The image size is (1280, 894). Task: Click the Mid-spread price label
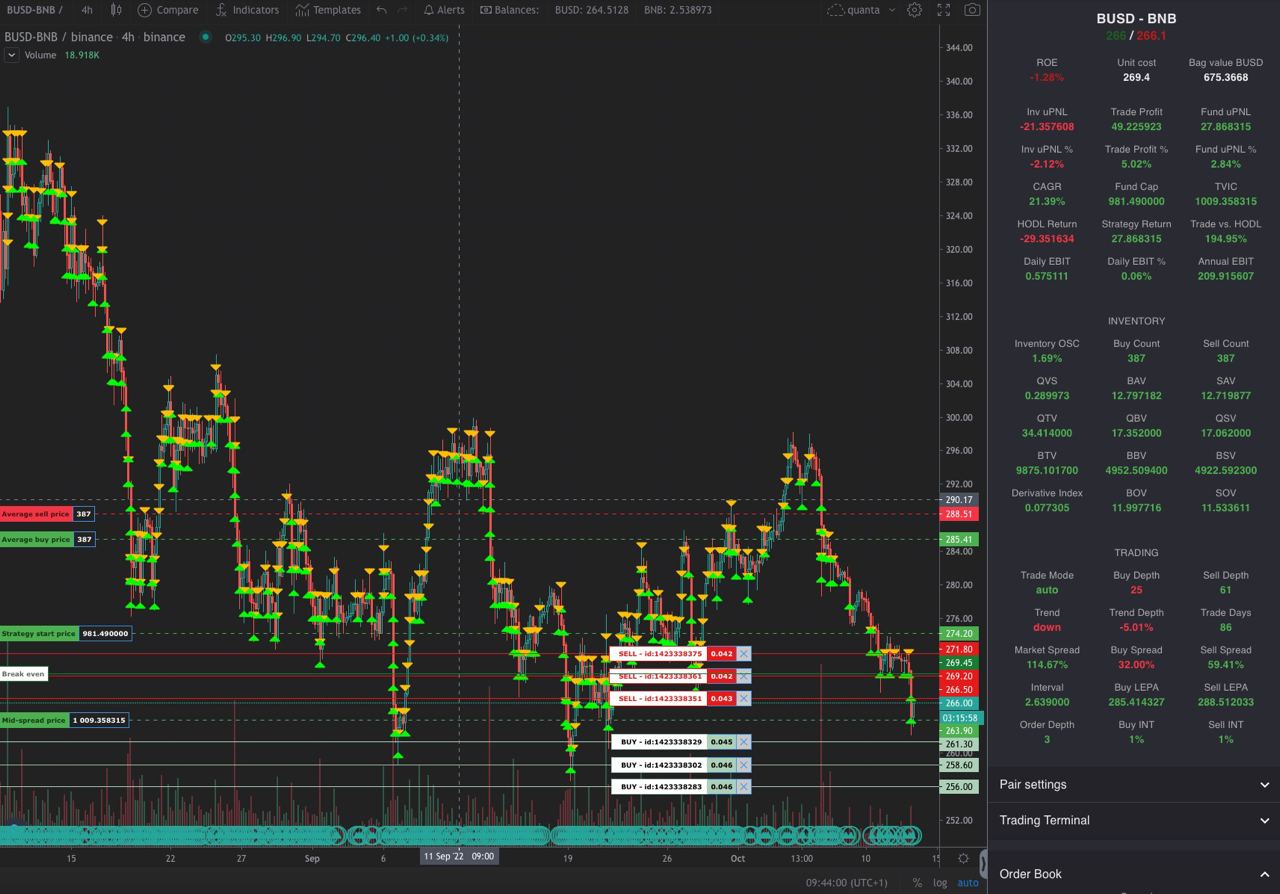(35, 720)
